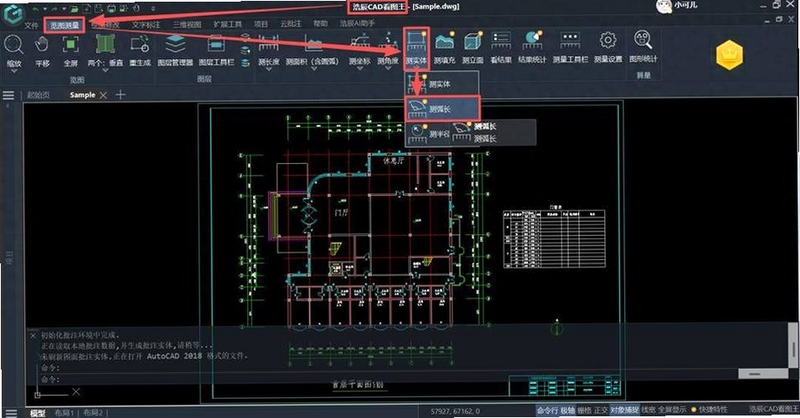Expand the 测坐标 dropdown arrow

tap(359, 69)
